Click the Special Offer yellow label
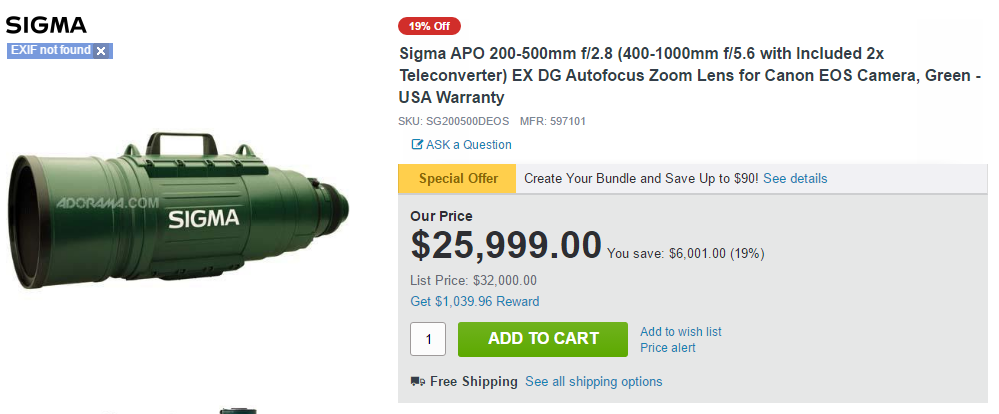Image resolution: width=999 pixels, height=414 pixels. (457, 179)
